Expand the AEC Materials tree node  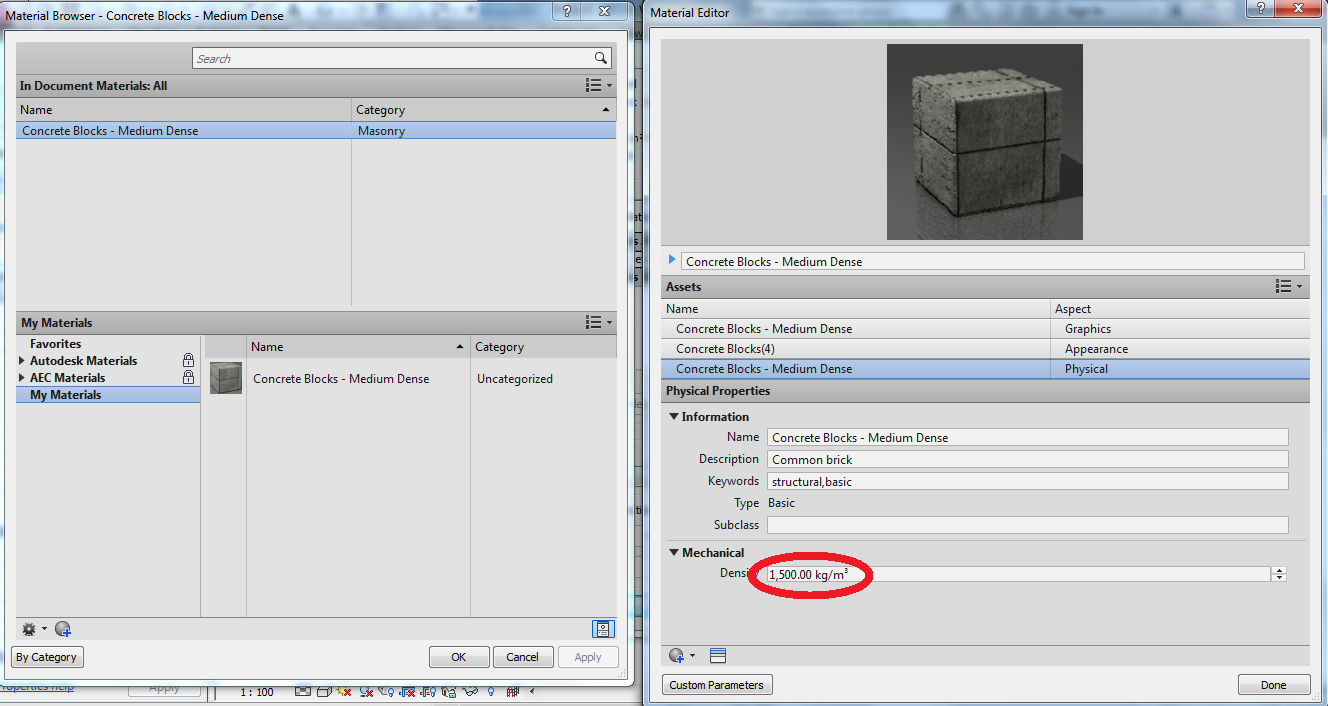(x=22, y=378)
